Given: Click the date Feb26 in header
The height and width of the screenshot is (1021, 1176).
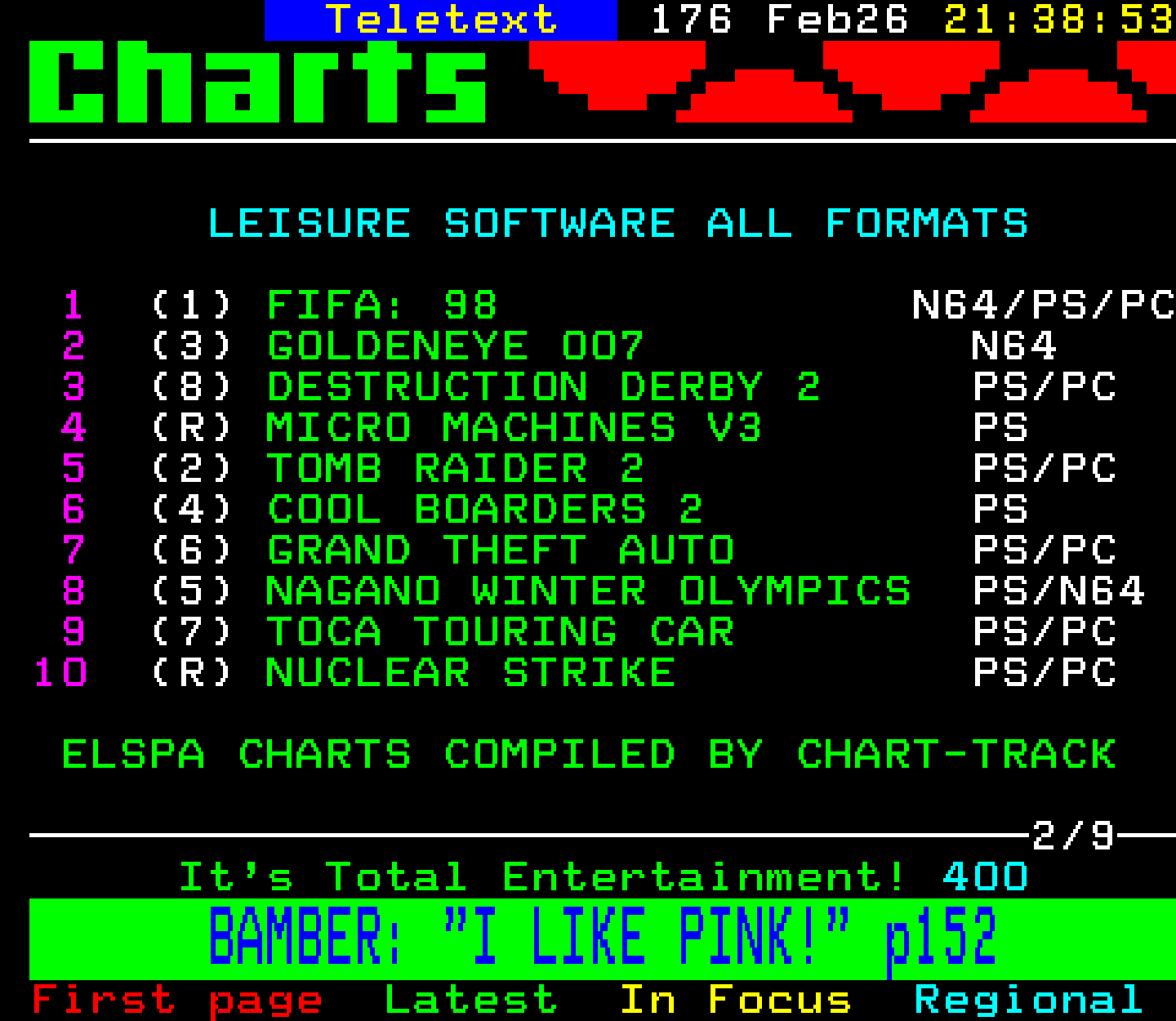Looking at the screenshot, I should pos(837,19).
